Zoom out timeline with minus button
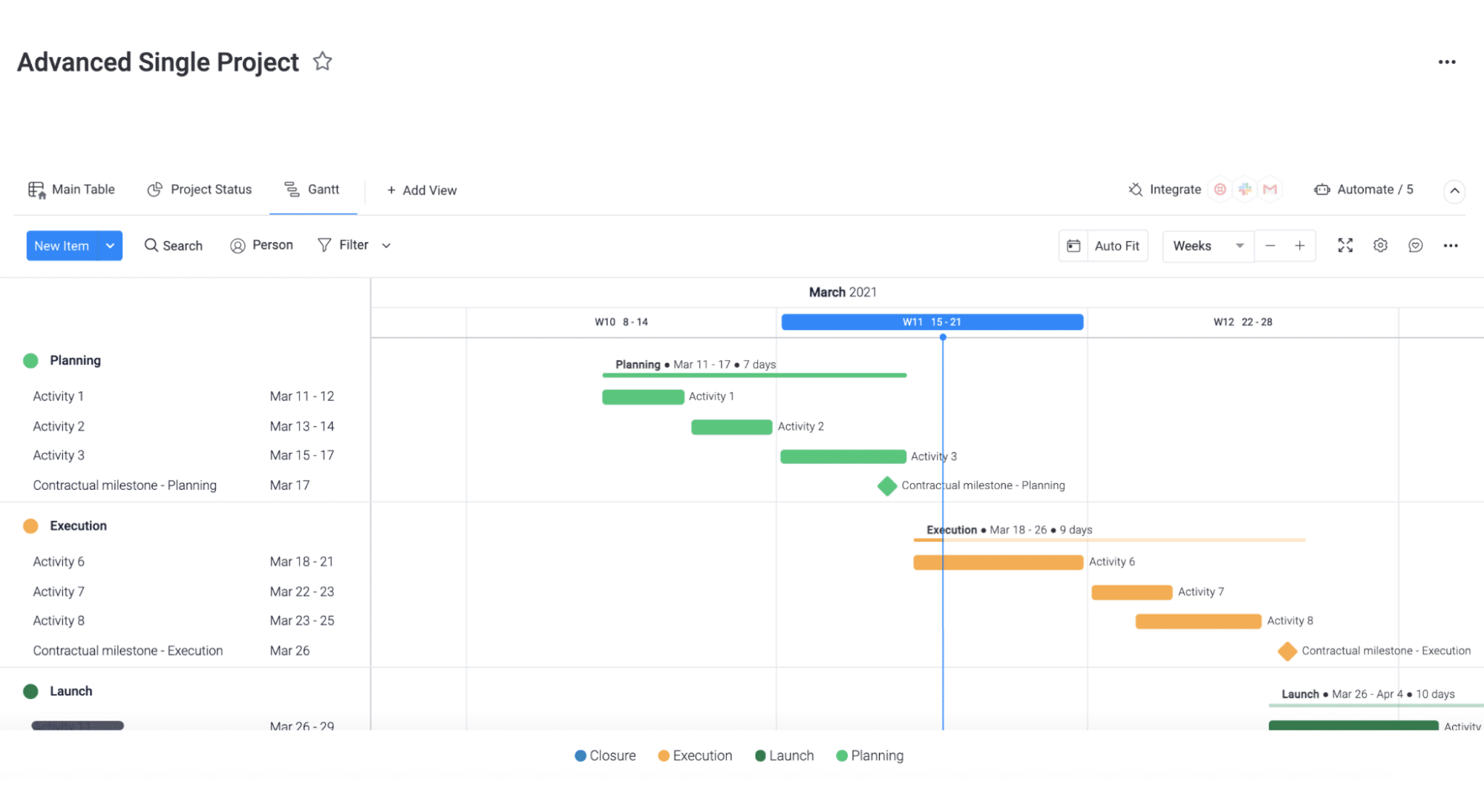The width and height of the screenshot is (1484, 812). [1270, 246]
